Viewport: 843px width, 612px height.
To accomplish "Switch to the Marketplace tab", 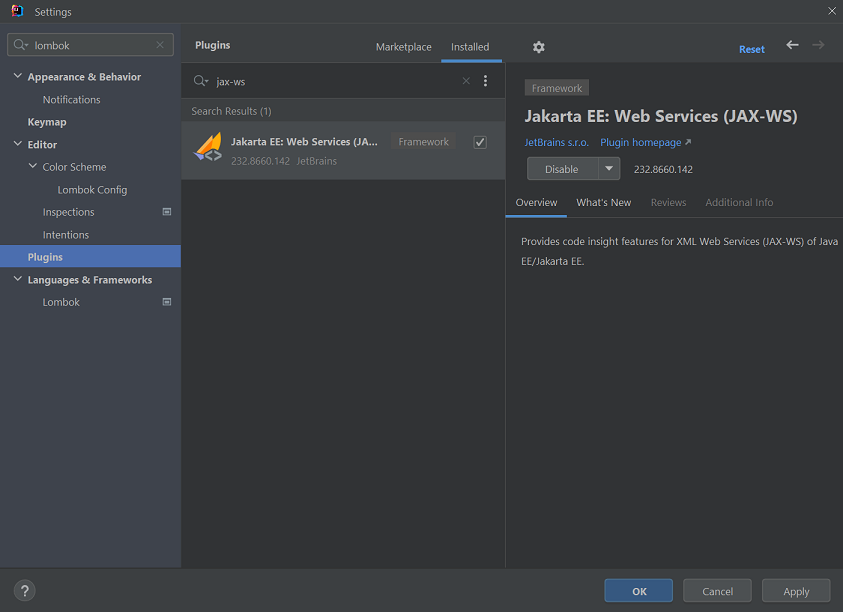I will pyautogui.click(x=403, y=47).
